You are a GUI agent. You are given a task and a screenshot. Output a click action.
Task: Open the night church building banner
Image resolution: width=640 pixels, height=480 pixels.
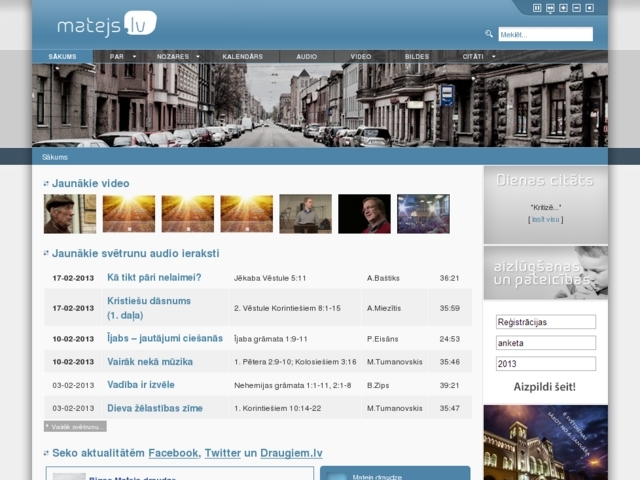pyautogui.click(x=546, y=442)
